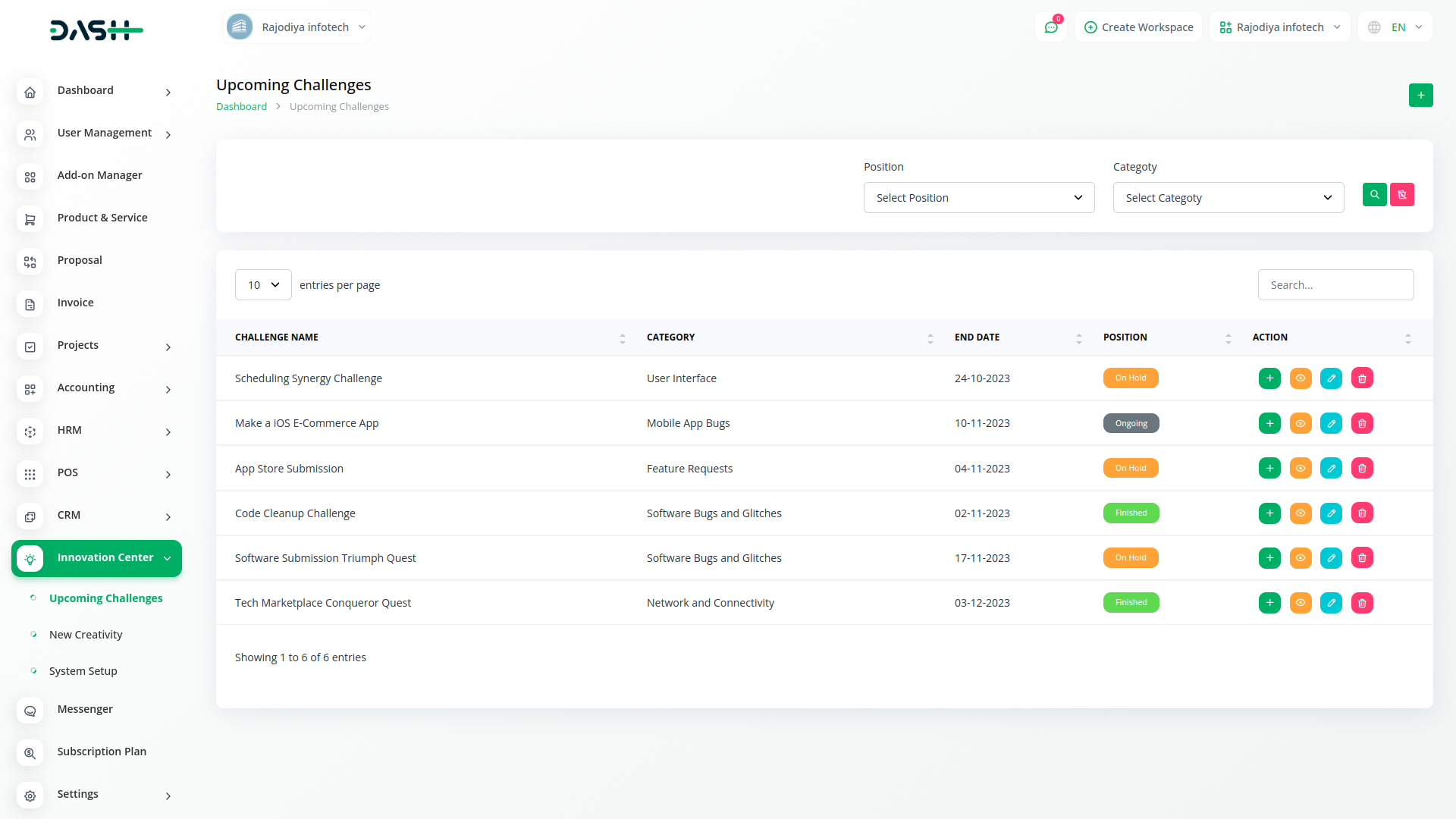The height and width of the screenshot is (819, 1456).
Task: Click in the table Search field
Action: pos(1335,285)
